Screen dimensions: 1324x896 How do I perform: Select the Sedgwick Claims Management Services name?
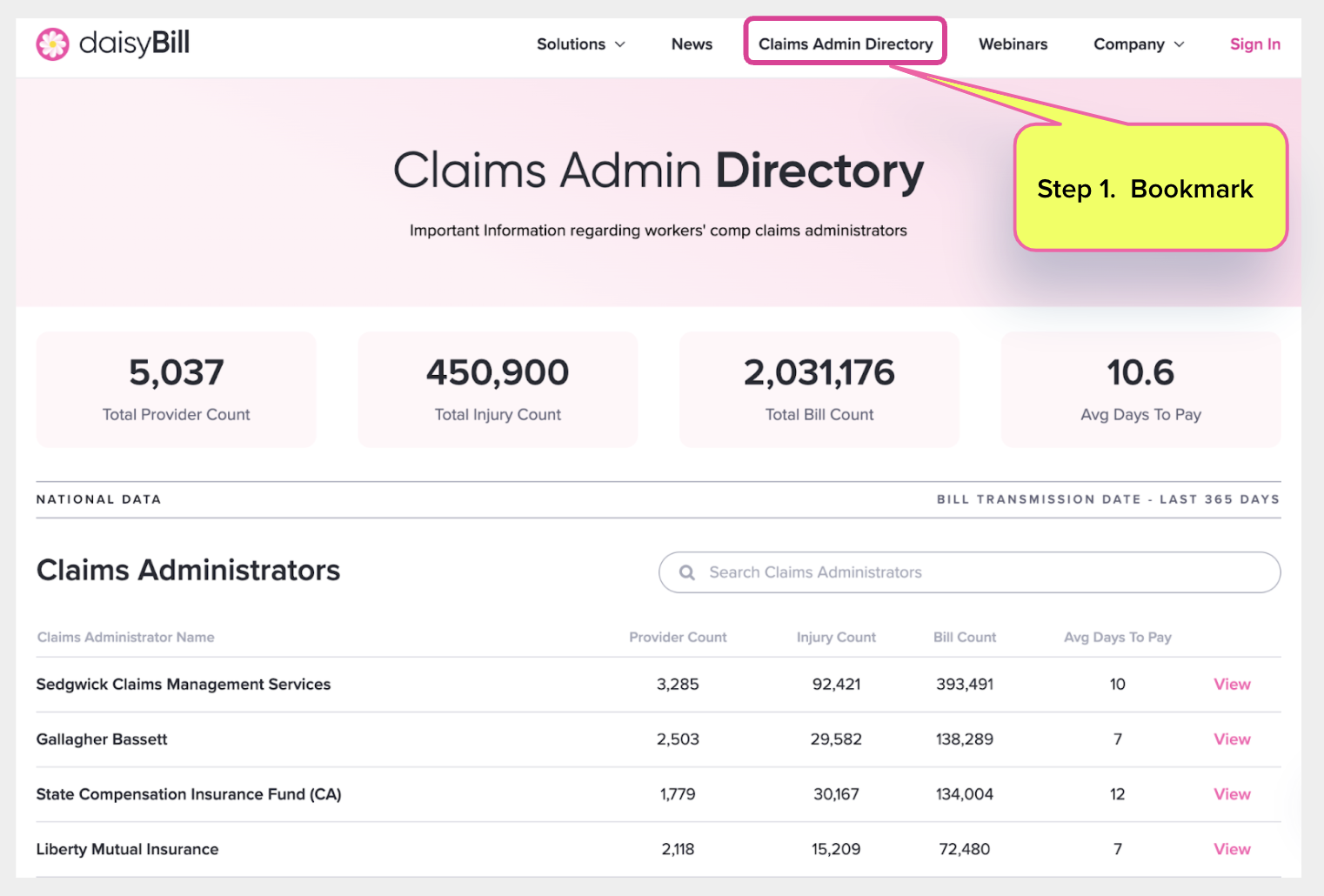click(184, 685)
